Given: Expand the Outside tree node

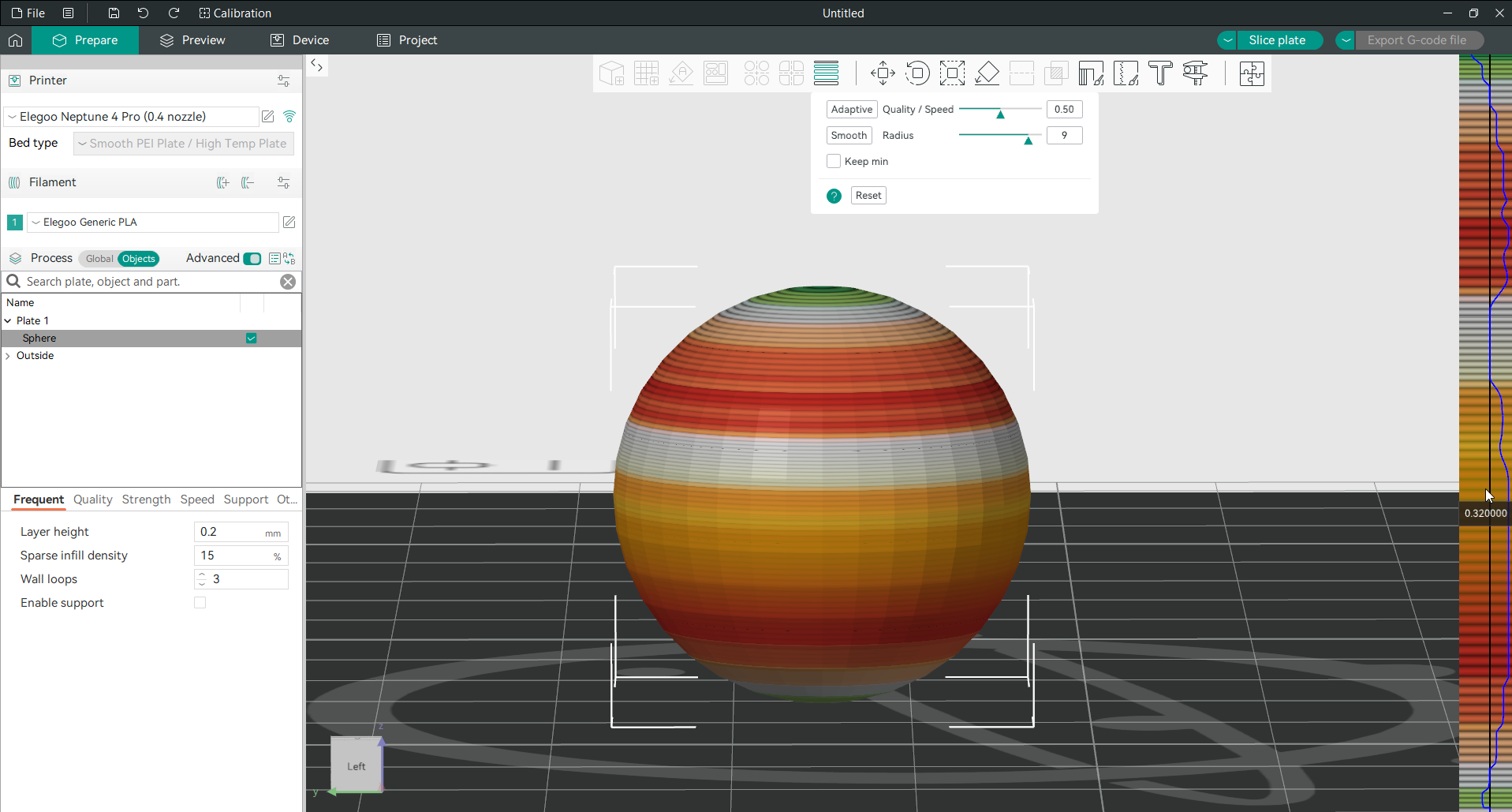Looking at the screenshot, I should [x=8, y=356].
